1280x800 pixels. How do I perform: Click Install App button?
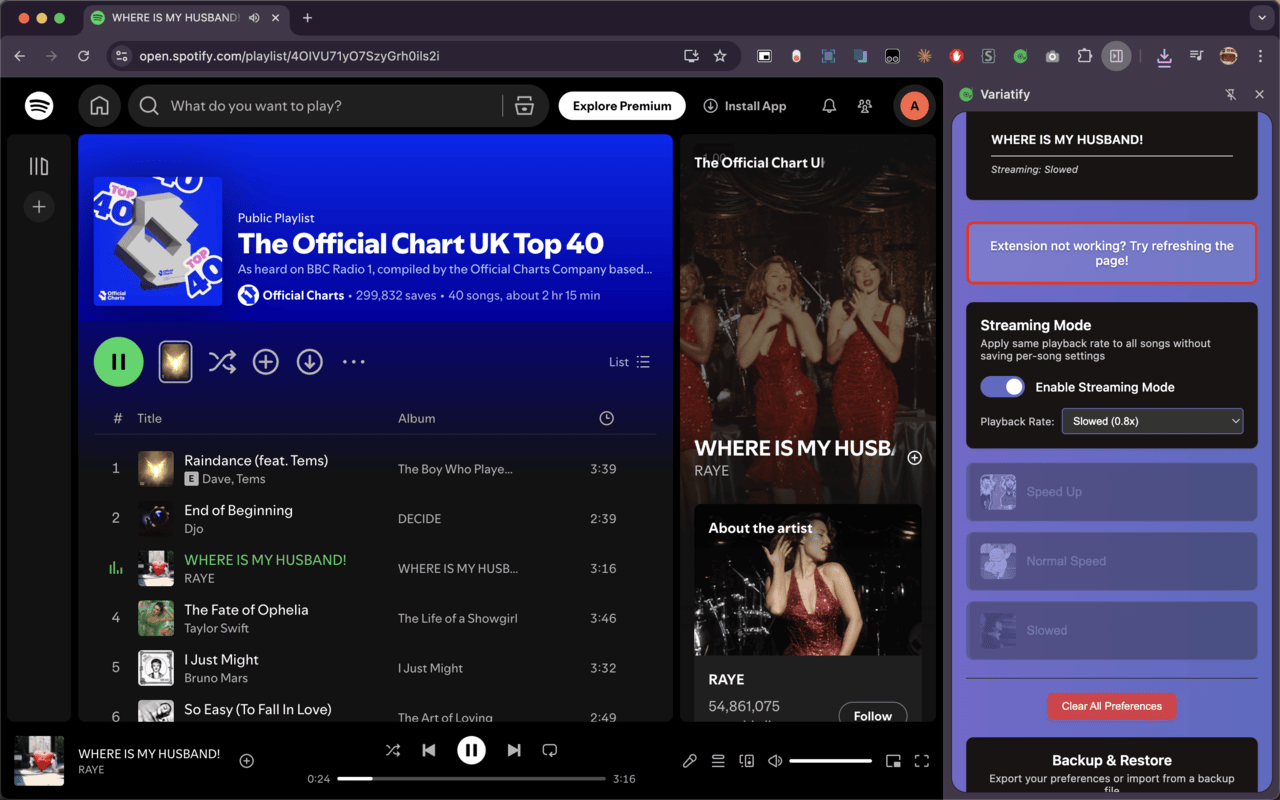pos(745,106)
